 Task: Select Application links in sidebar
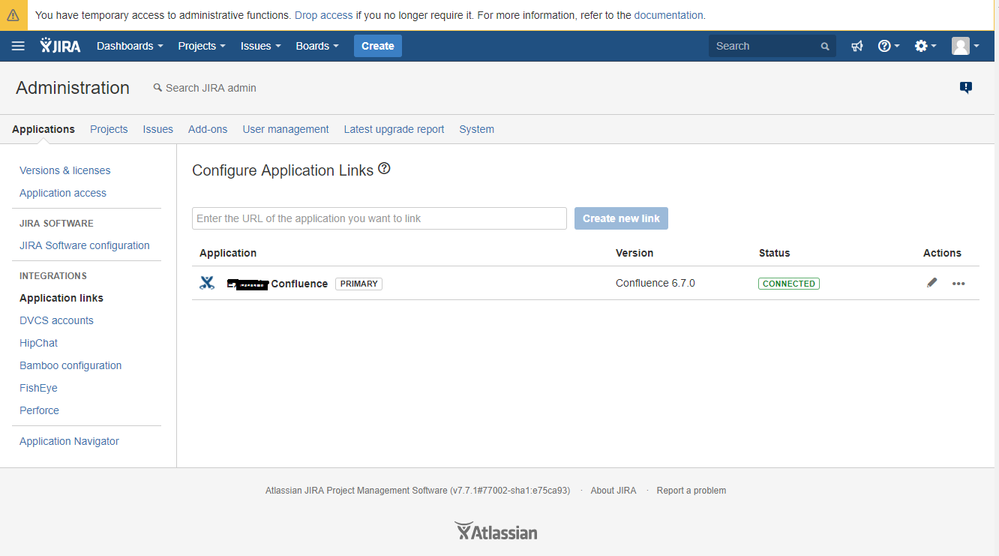61,298
